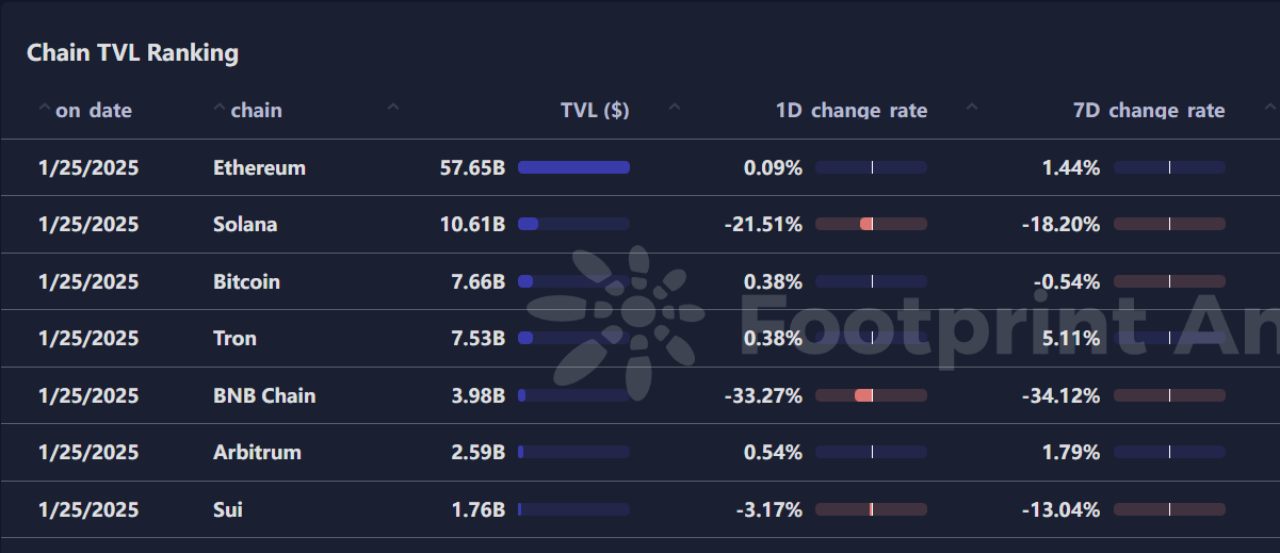This screenshot has width=1280, height=553.
Task: Click the sort arrow beside "on date" header
Action: click(x=44, y=106)
